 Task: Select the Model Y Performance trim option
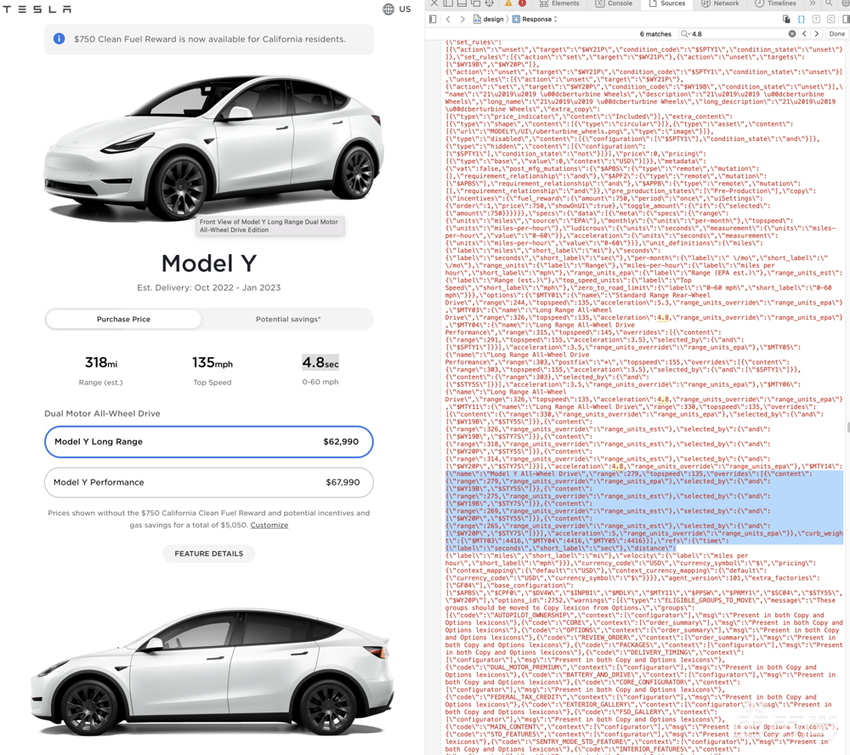[x=209, y=481]
